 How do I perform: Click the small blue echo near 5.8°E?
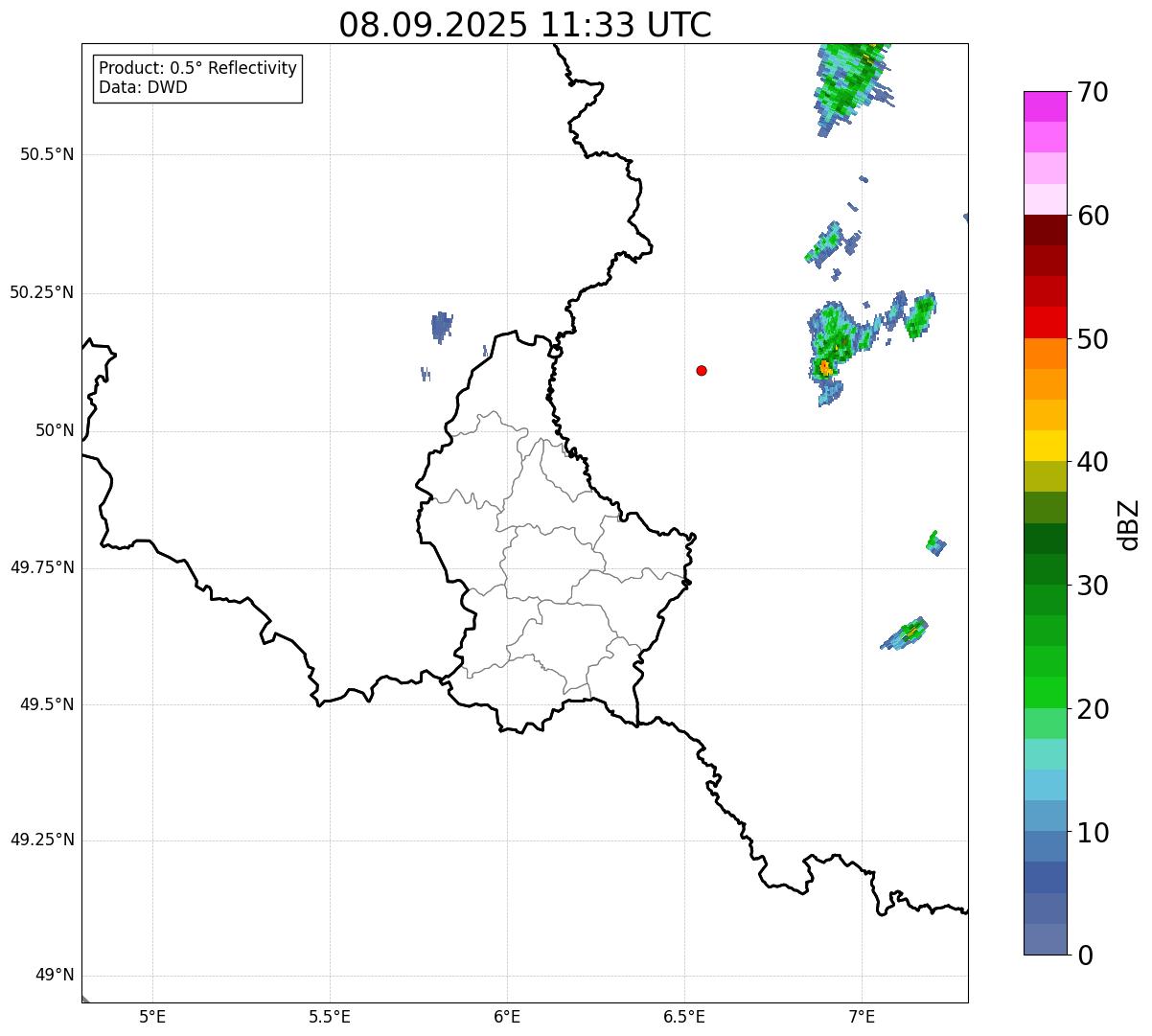441,326
